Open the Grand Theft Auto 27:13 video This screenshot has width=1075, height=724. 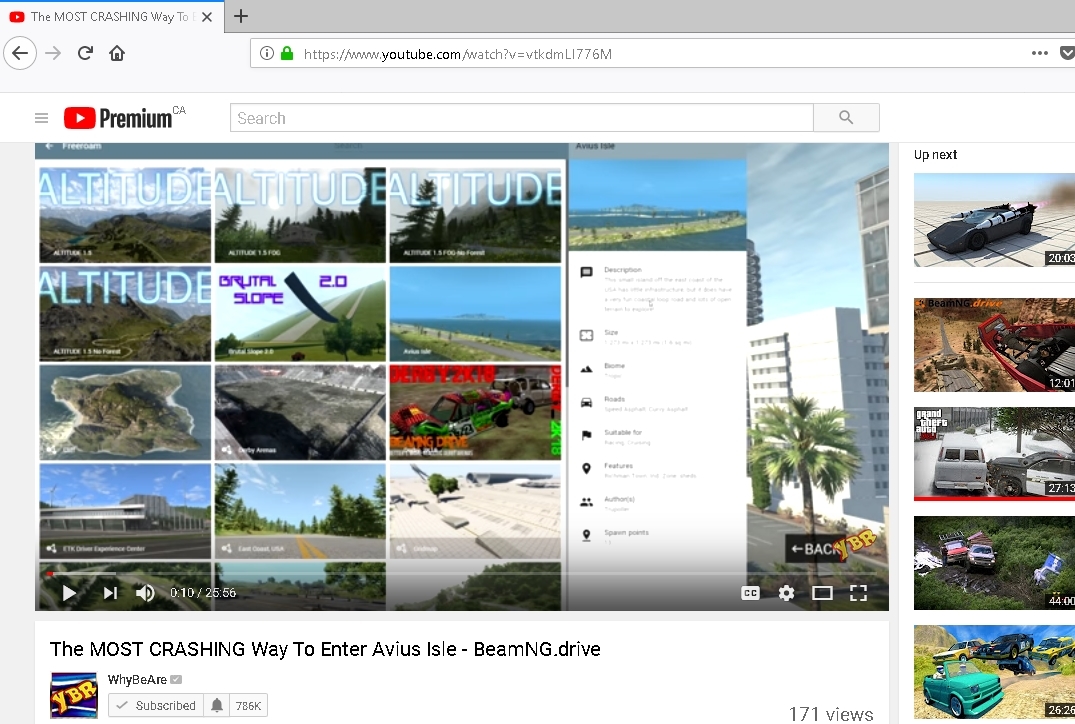coord(994,454)
